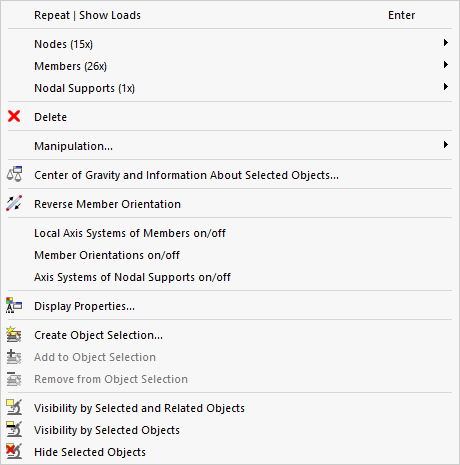Click the Hide Selected Objects icon
Viewport: 460px width, 465px height.
pos(14,451)
